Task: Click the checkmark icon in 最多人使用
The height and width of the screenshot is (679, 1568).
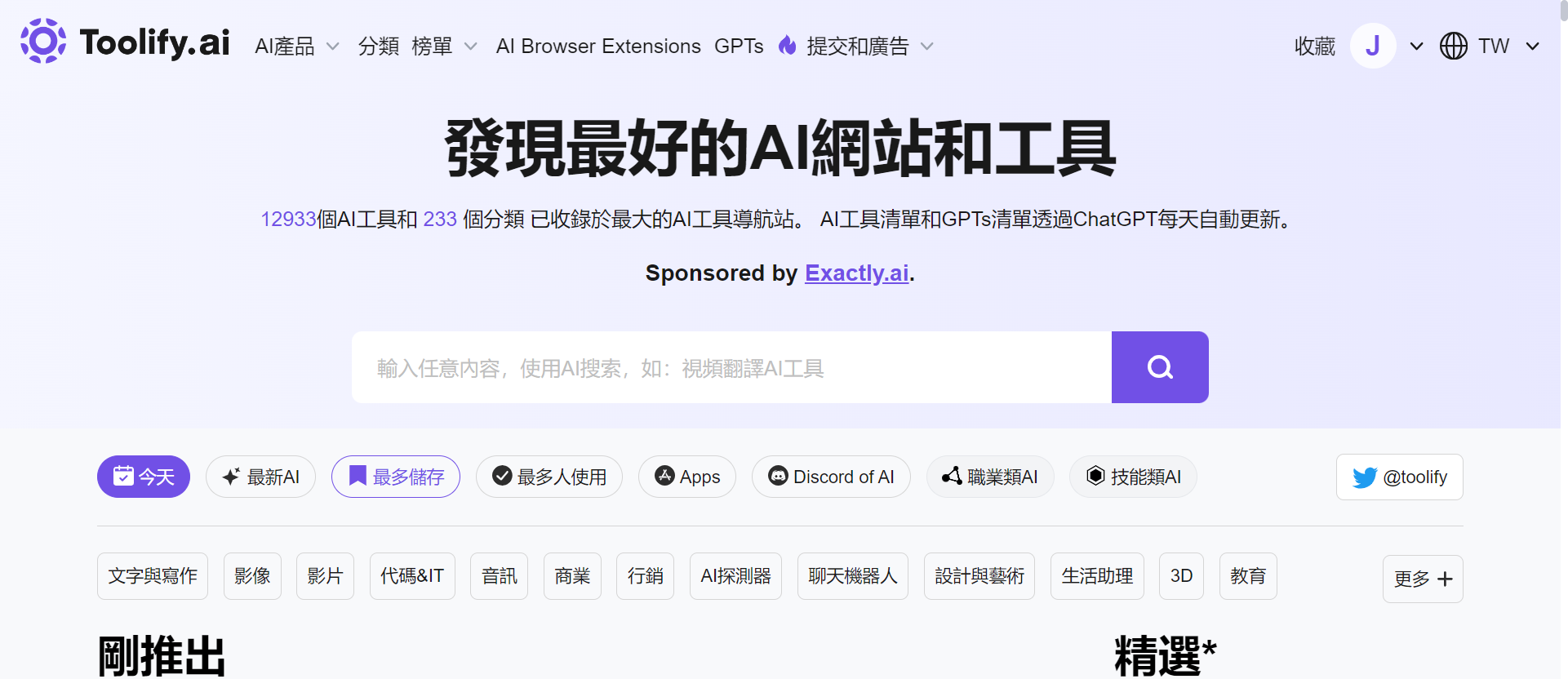Action: tap(503, 476)
